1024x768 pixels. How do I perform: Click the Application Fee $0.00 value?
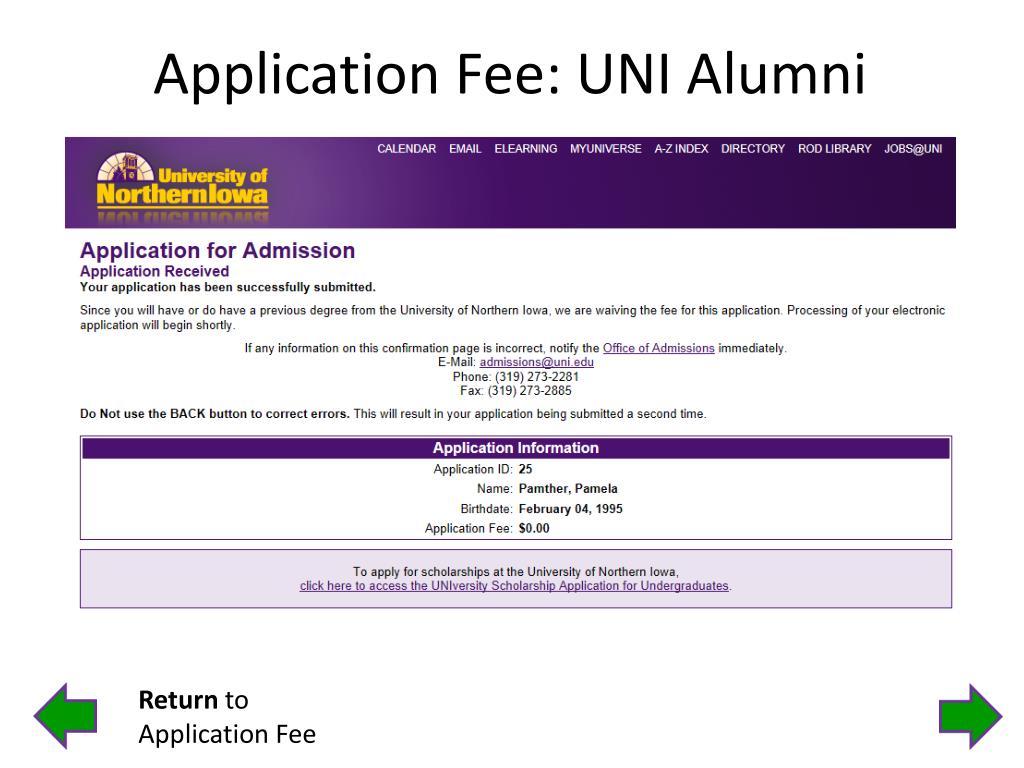(534, 528)
